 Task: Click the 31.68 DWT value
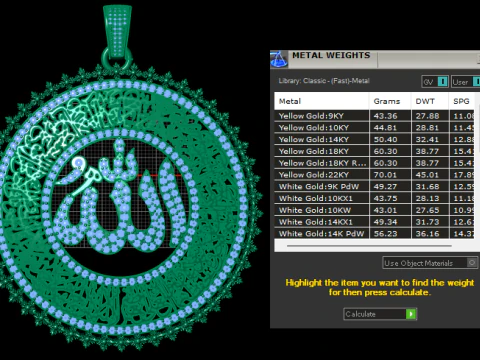427,187
